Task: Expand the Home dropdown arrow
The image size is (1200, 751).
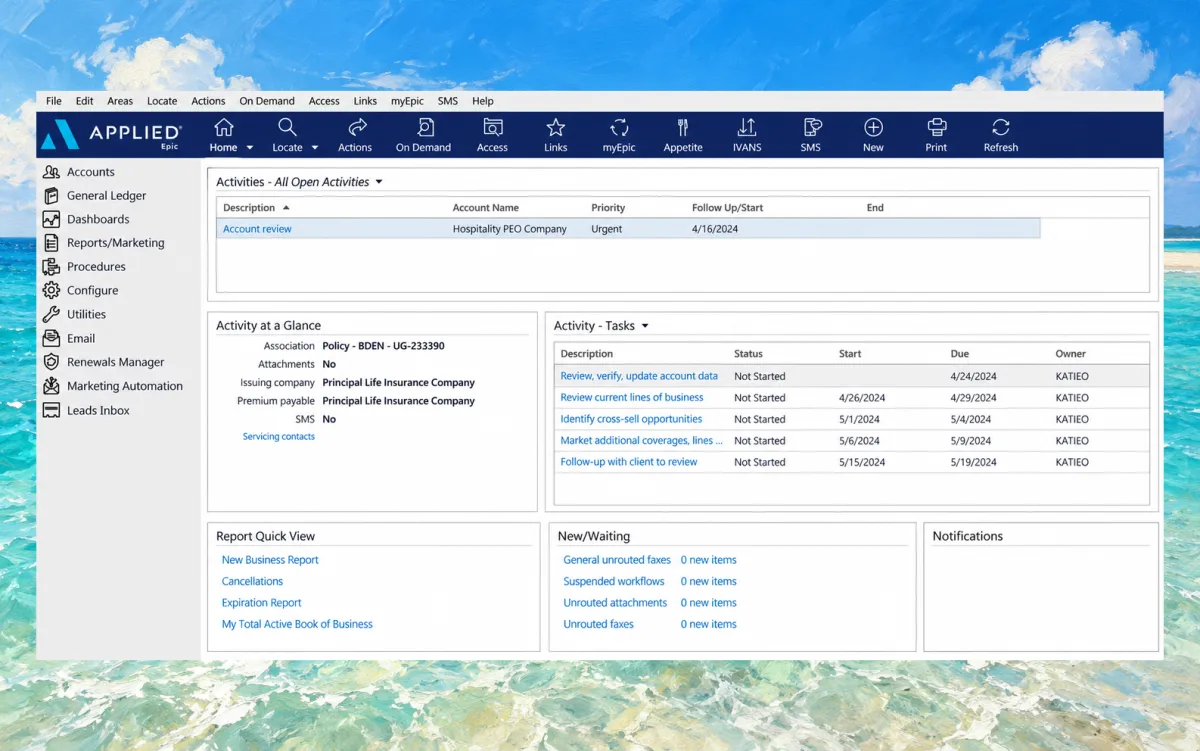Action: [250, 148]
